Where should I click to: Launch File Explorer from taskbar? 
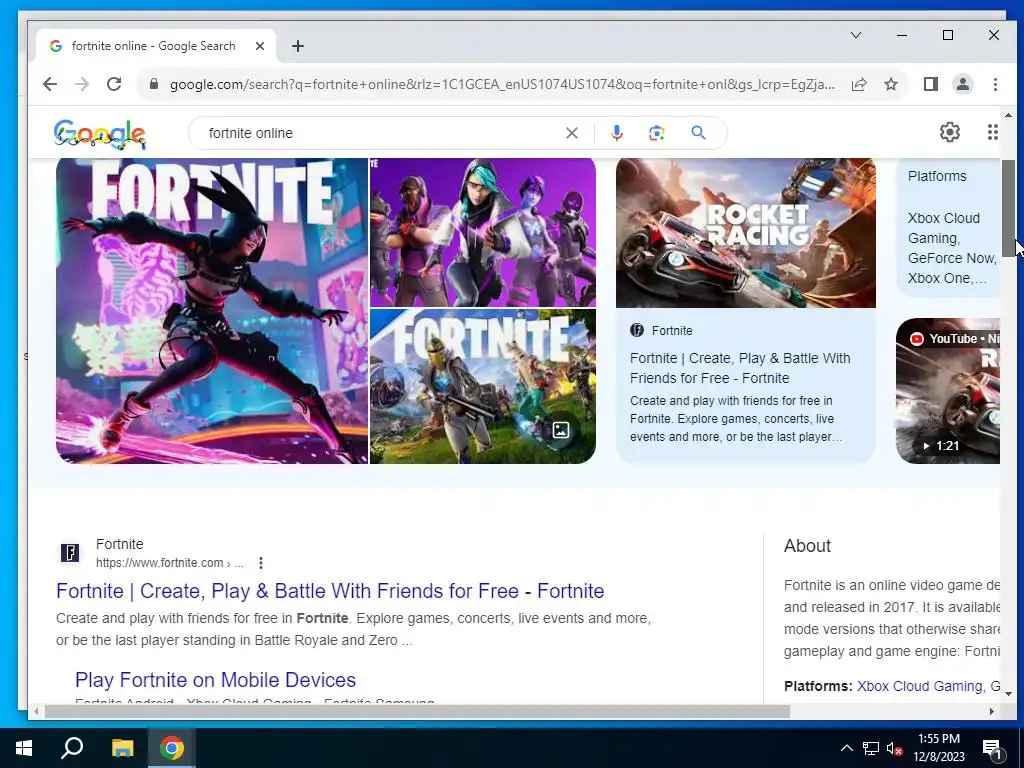[x=122, y=748]
